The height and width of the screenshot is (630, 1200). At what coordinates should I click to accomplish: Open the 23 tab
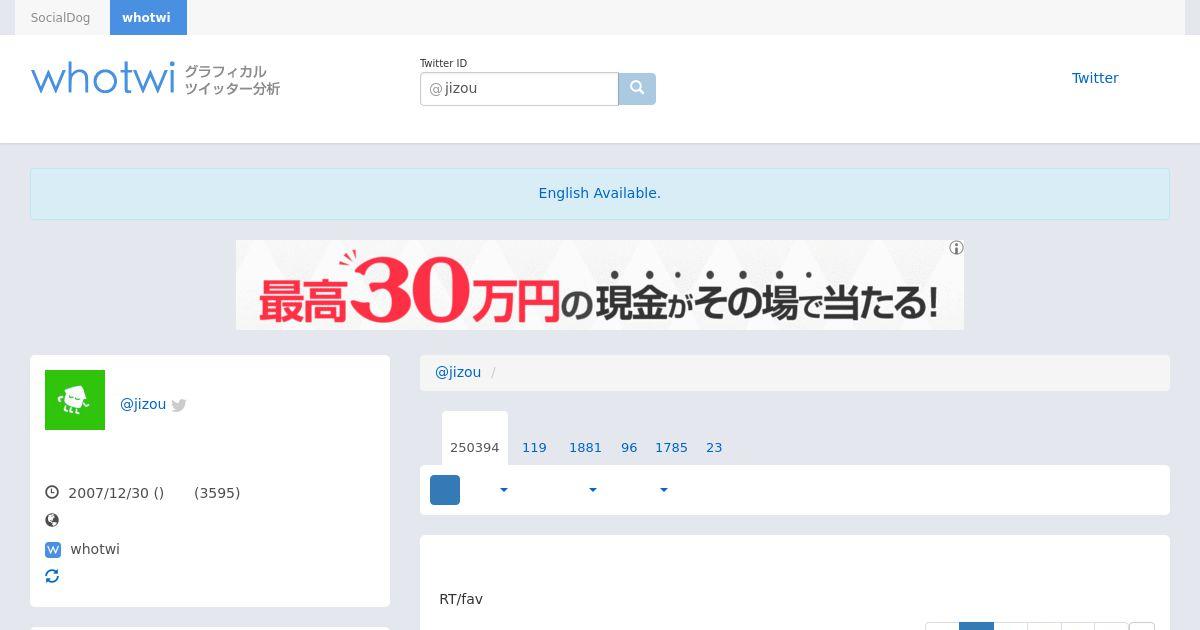(x=714, y=447)
